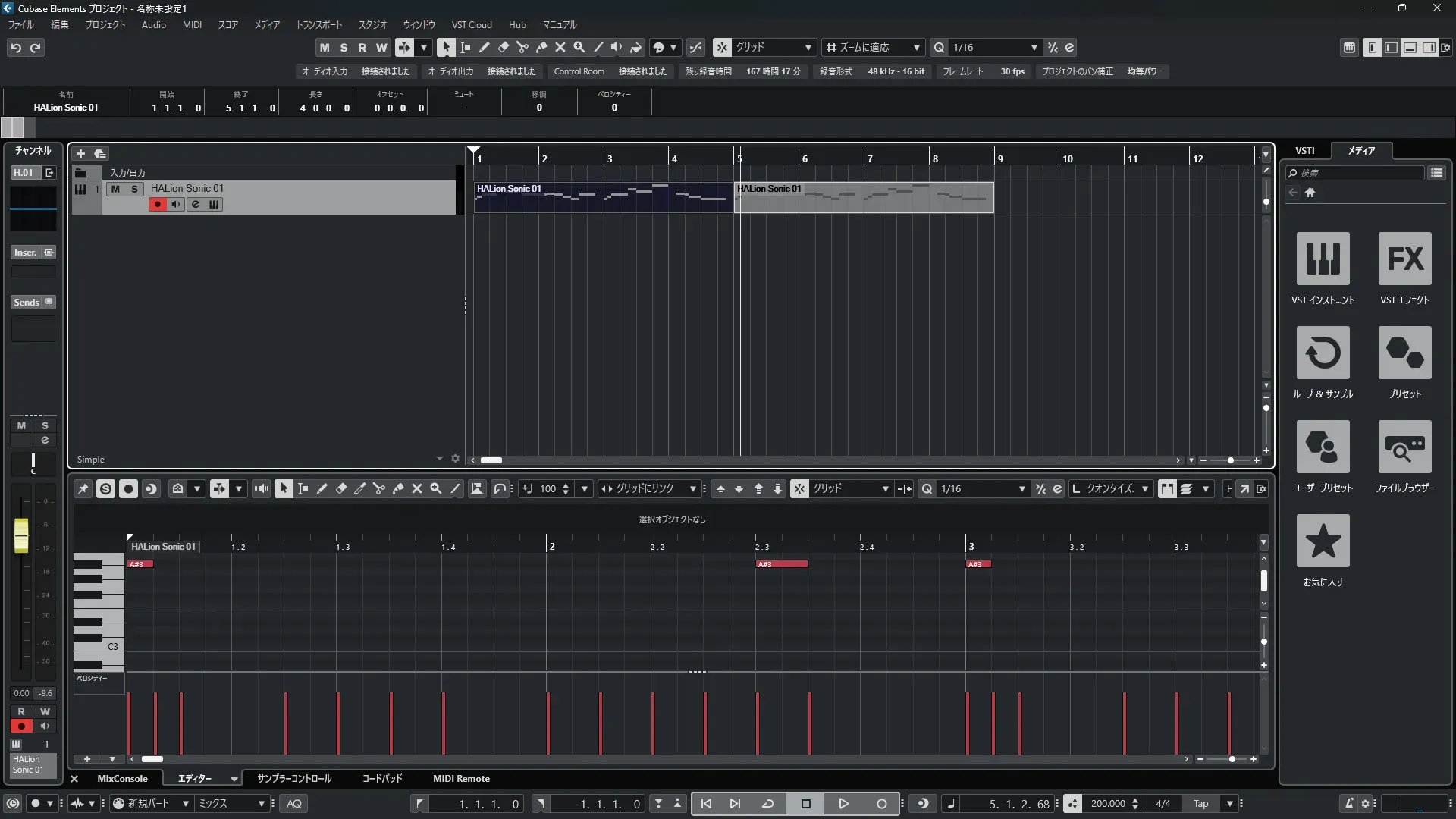Screen dimensions: 1456x819
Task: Click the Tap tempo button
Action: pyautogui.click(x=1200, y=804)
